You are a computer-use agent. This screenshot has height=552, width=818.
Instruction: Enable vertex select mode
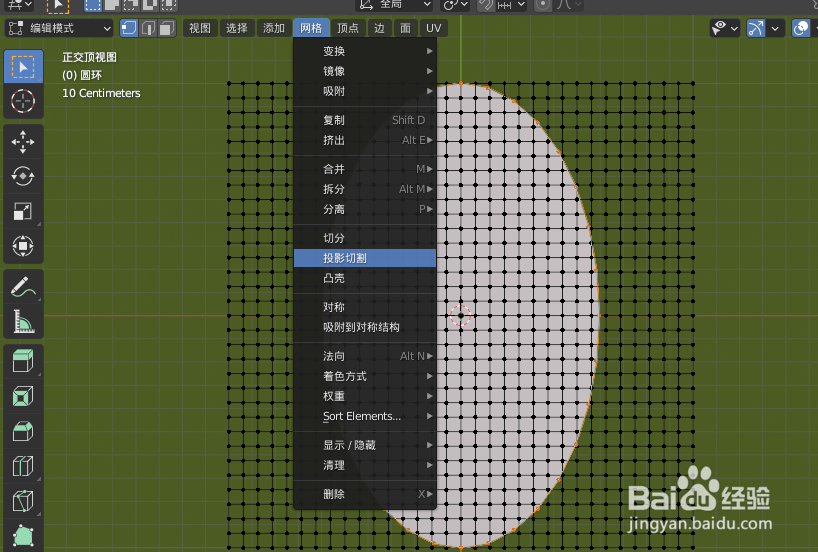coord(129,28)
